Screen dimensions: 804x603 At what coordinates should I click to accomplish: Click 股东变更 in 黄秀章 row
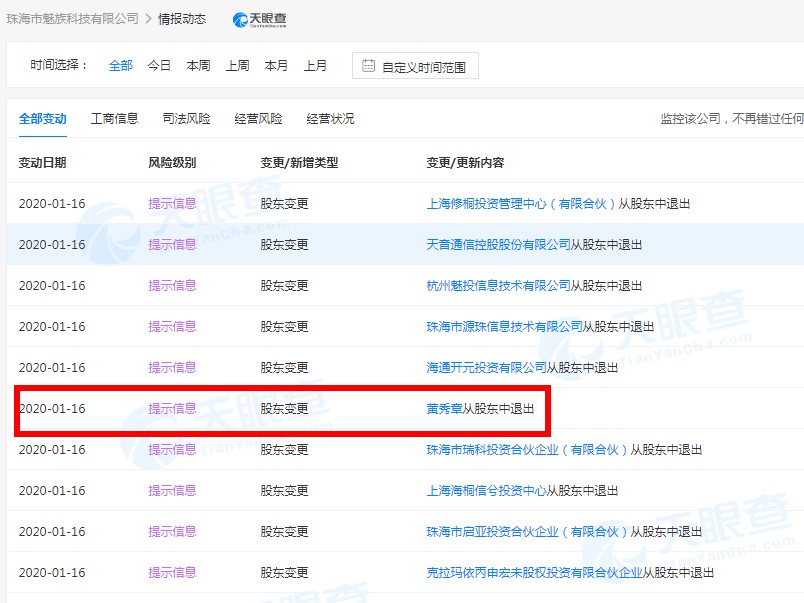[284, 409]
